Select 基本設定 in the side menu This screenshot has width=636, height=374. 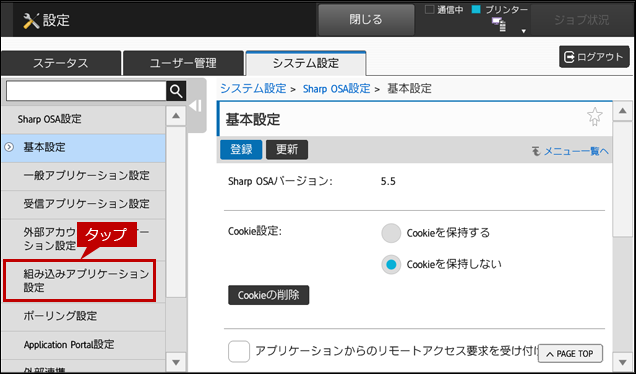click(x=83, y=148)
